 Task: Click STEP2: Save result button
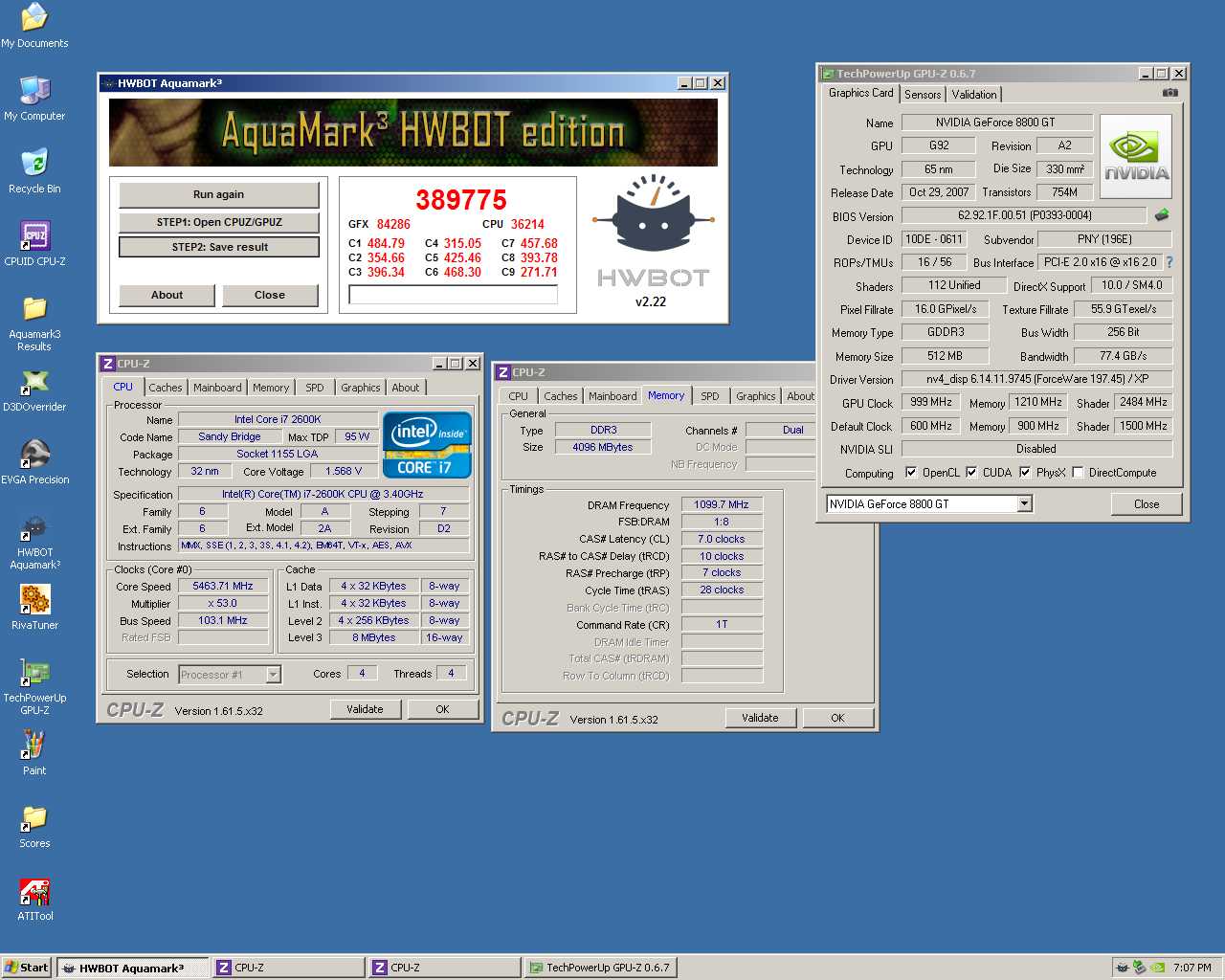point(219,247)
